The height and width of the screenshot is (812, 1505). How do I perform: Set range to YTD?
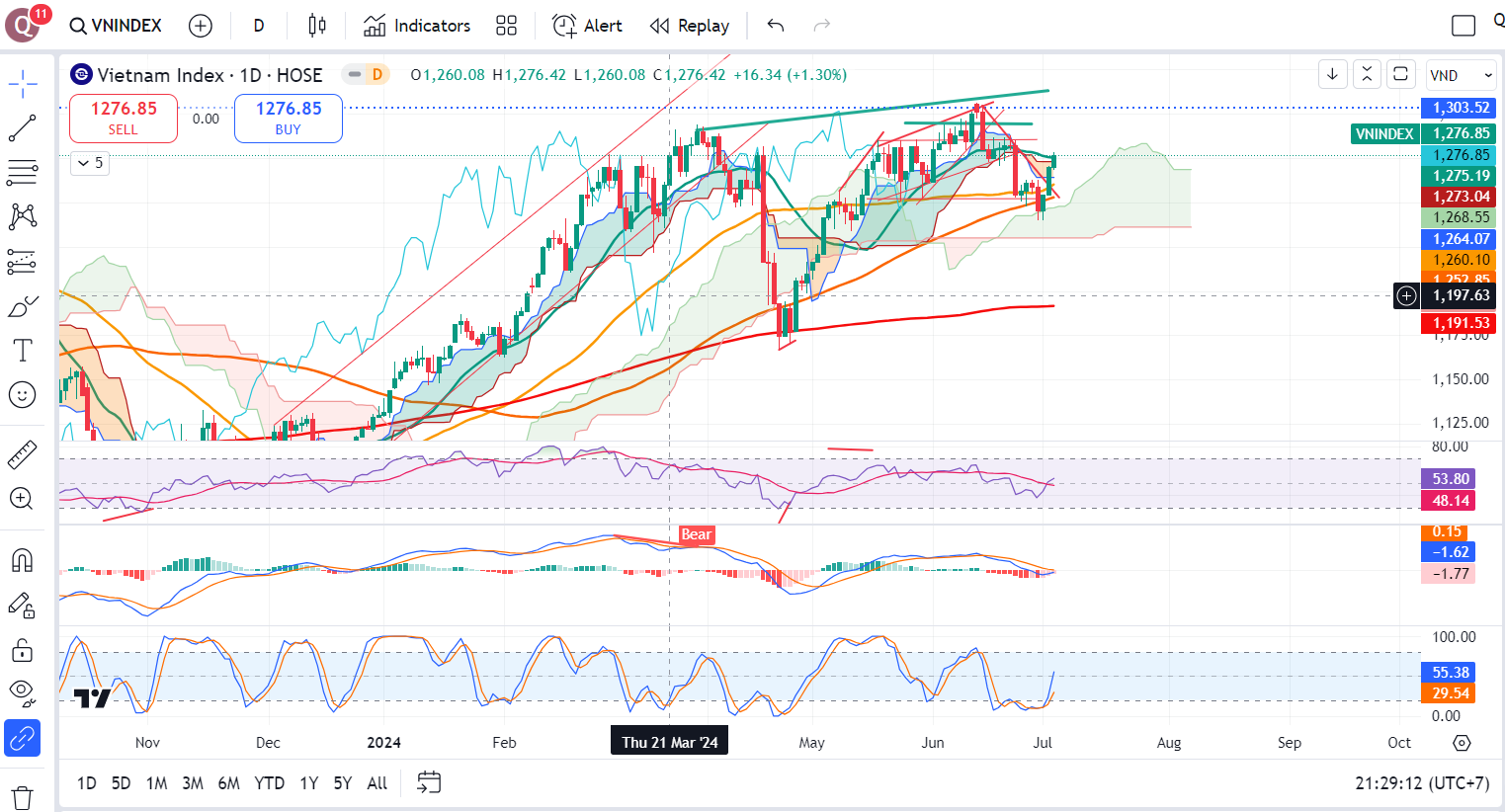269,783
